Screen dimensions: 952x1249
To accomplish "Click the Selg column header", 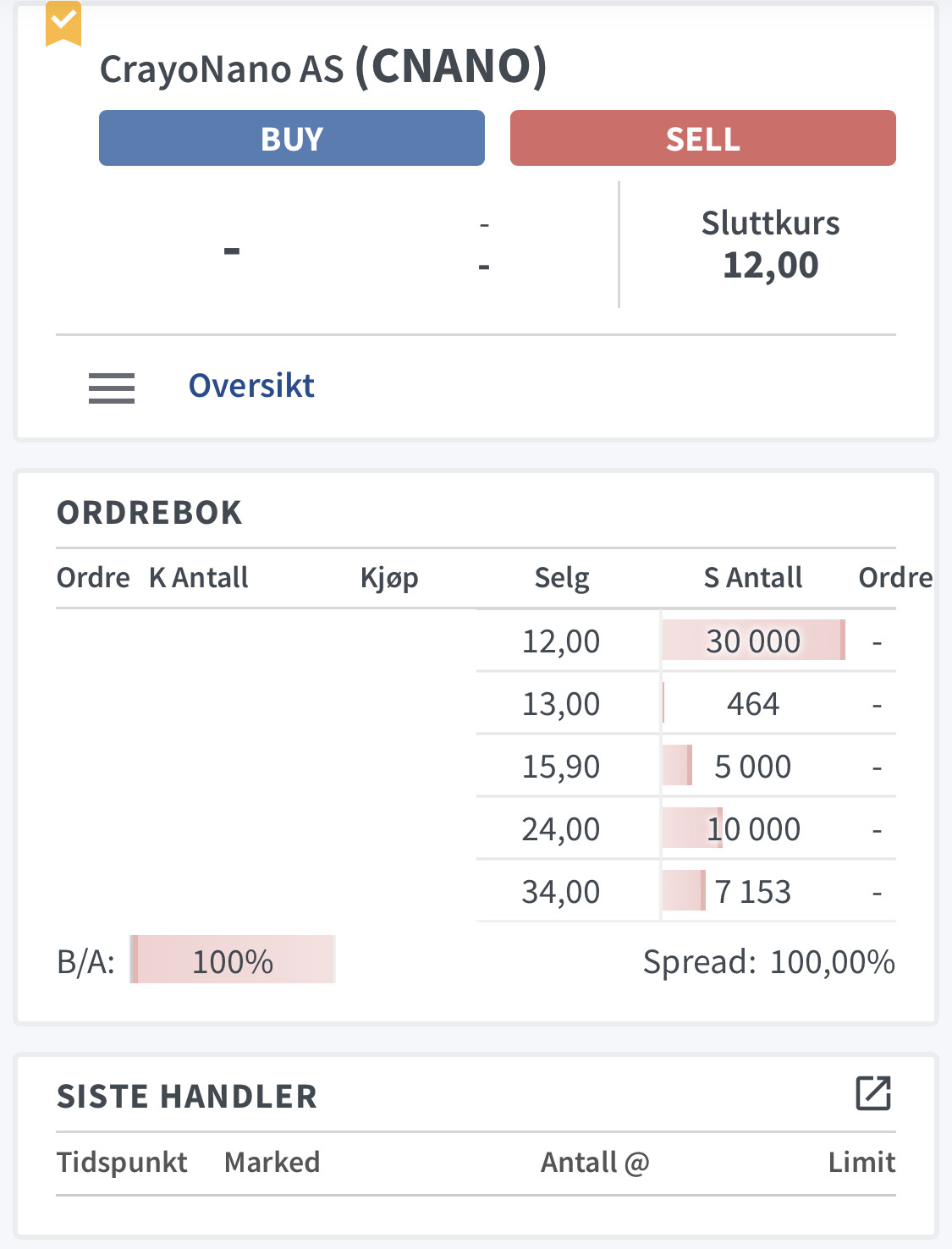I will point(562,578).
